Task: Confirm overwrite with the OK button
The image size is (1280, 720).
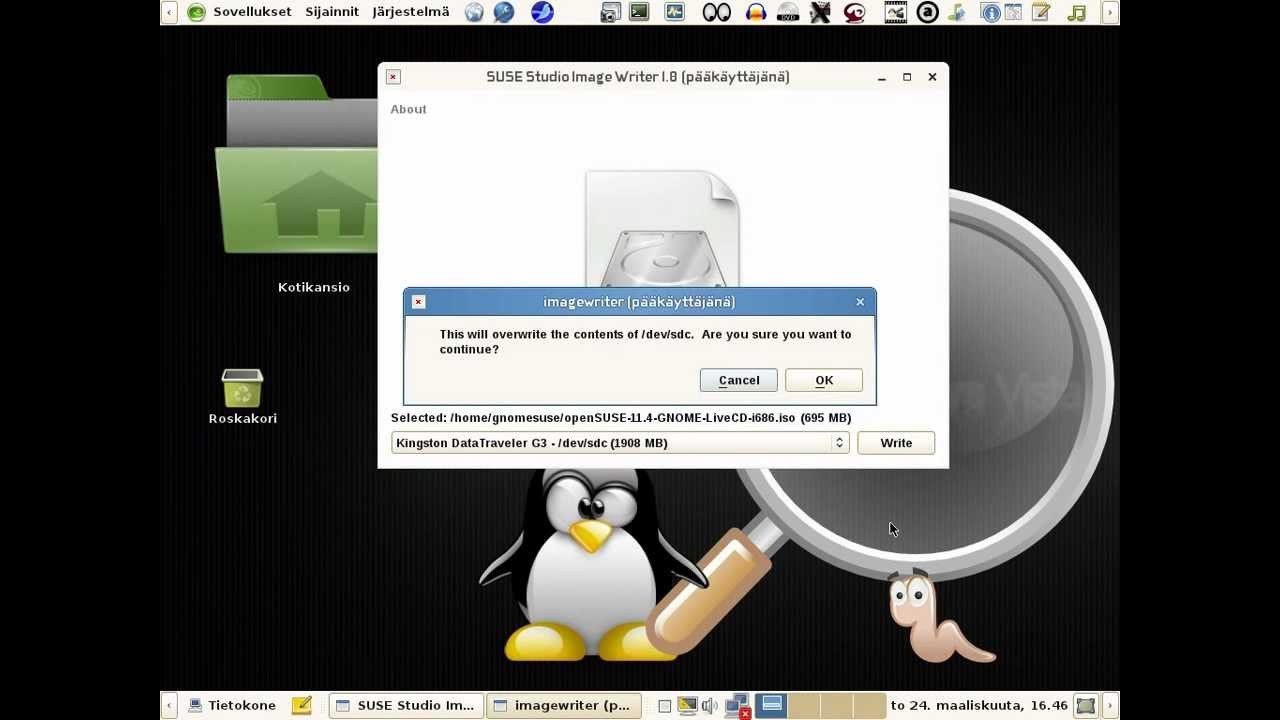Action: point(824,380)
